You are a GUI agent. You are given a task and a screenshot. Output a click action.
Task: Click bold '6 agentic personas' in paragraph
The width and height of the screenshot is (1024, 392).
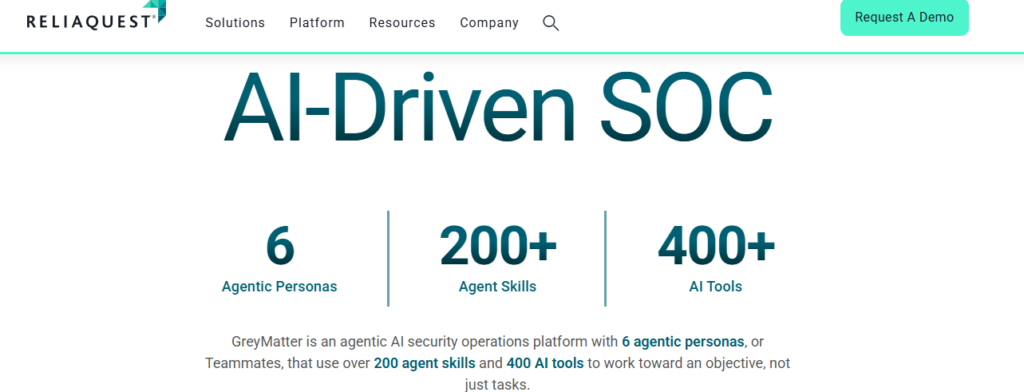tap(683, 342)
